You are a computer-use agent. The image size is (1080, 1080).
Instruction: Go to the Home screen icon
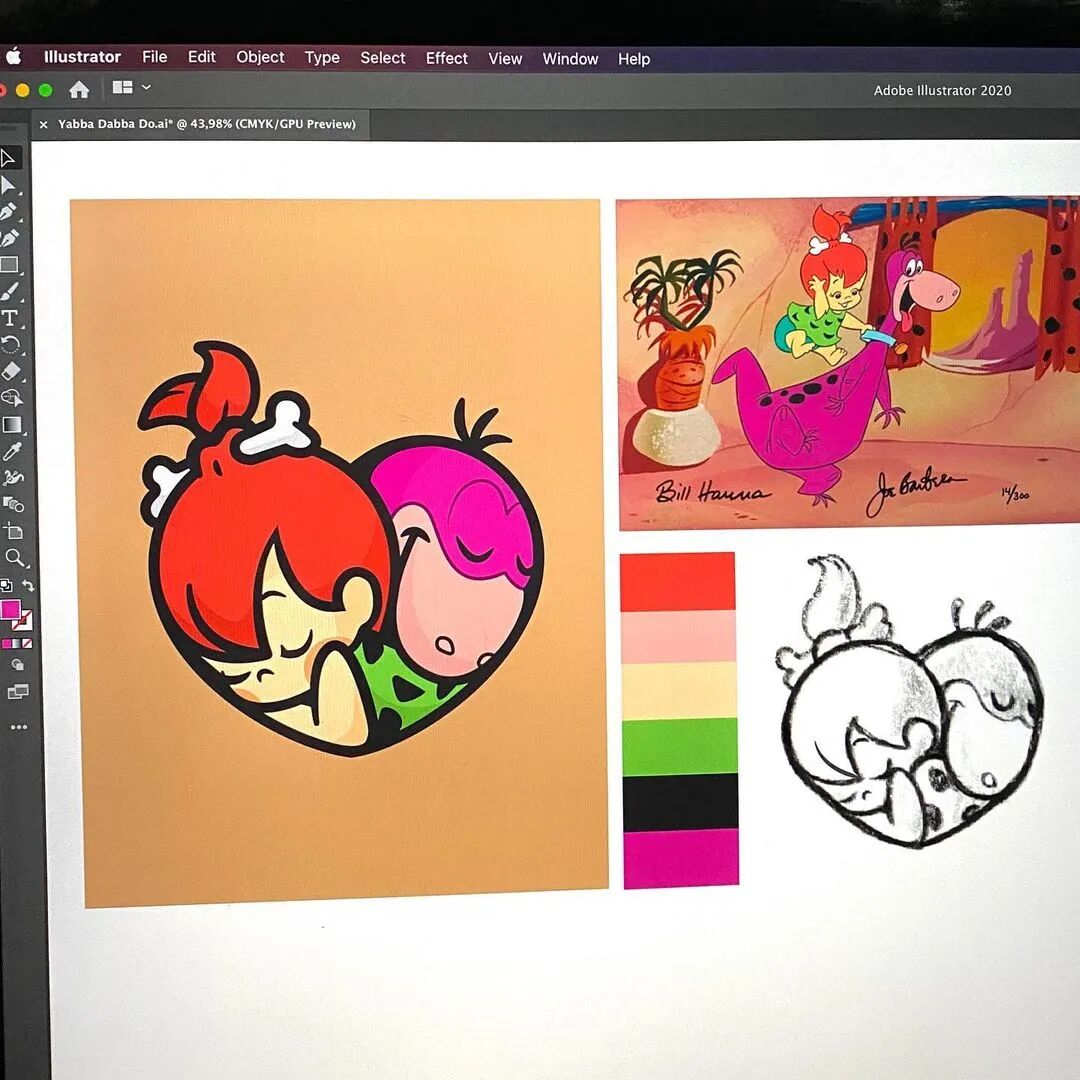click(79, 89)
